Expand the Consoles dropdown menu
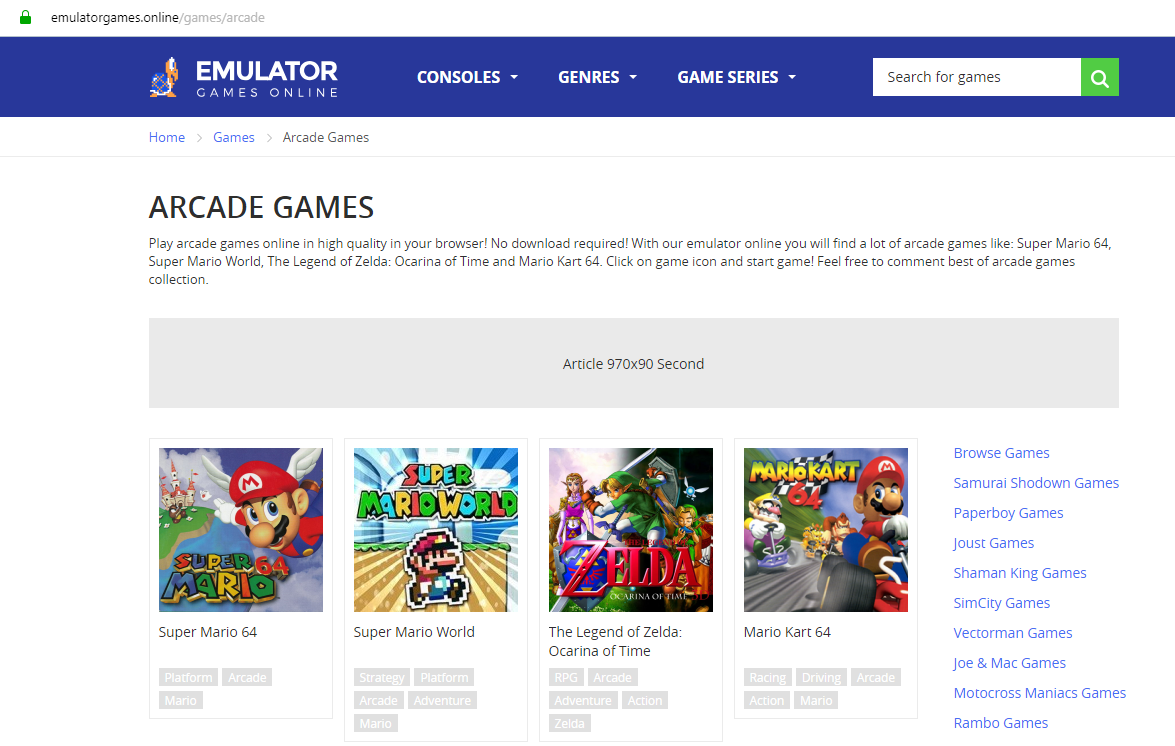The height and width of the screenshot is (746, 1175). click(x=467, y=78)
